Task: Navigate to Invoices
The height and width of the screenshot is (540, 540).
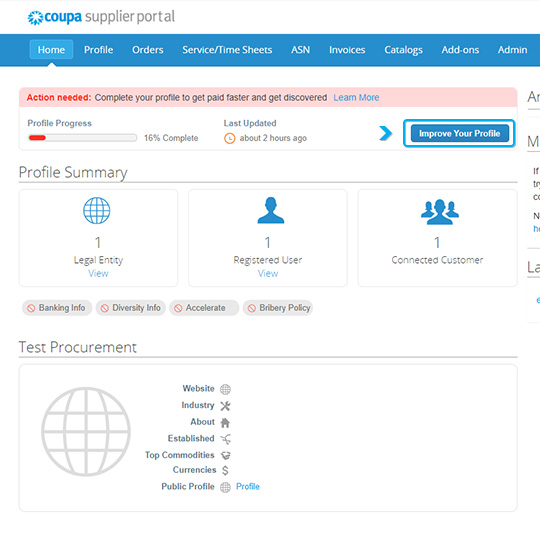Action: pyautogui.click(x=347, y=50)
